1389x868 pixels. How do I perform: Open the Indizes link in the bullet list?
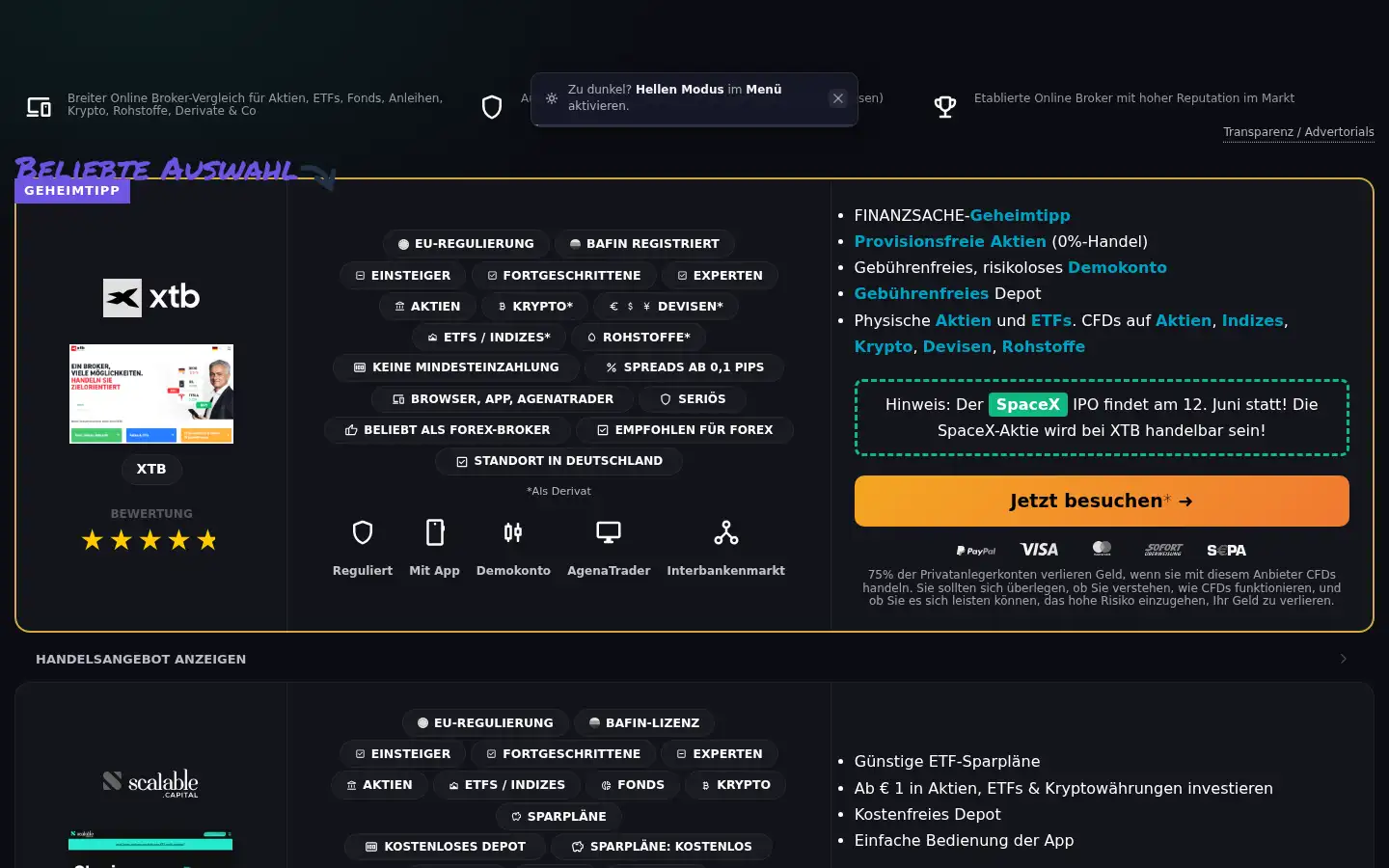click(x=1252, y=321)
